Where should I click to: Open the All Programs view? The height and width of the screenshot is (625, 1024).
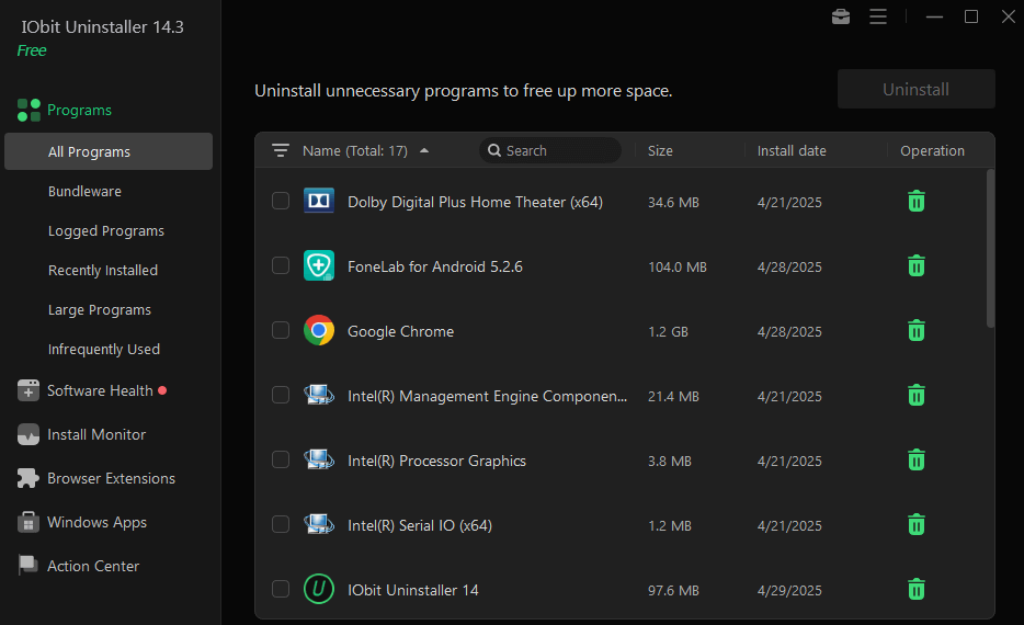click(108, 152)
